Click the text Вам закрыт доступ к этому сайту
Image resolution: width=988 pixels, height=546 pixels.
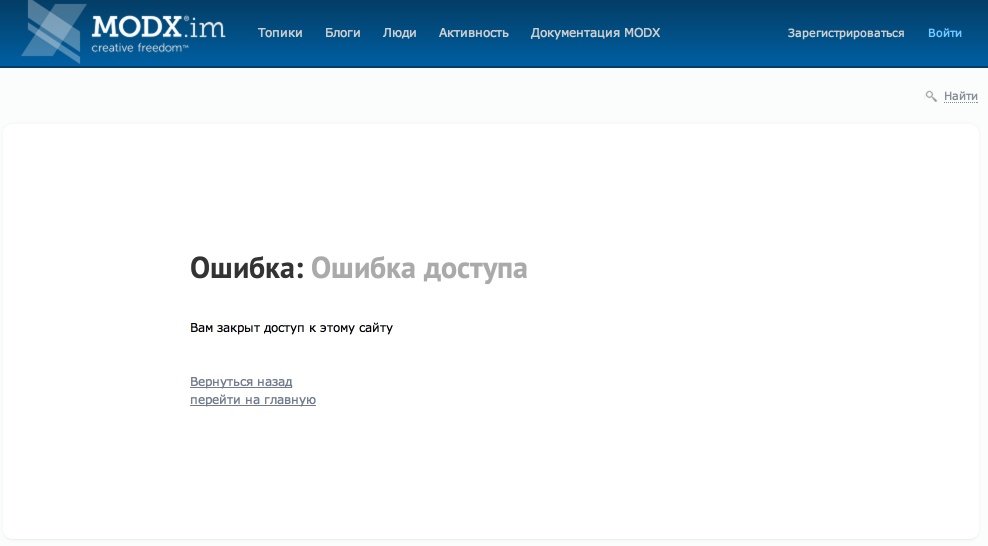(x=291, y=327)
